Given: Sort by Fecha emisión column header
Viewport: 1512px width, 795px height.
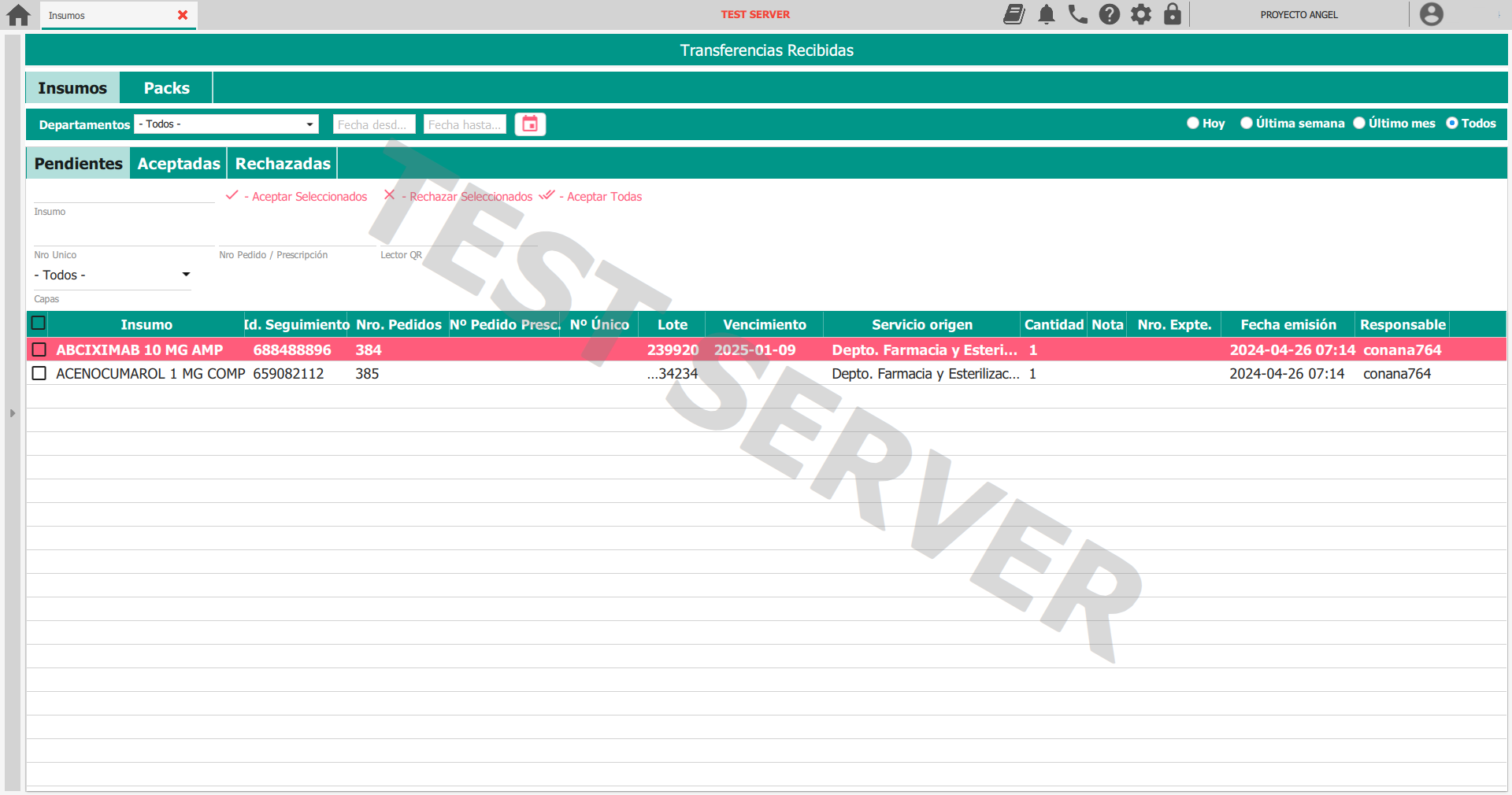Looking at the screenshot, I should click(x=1288, y=324).
